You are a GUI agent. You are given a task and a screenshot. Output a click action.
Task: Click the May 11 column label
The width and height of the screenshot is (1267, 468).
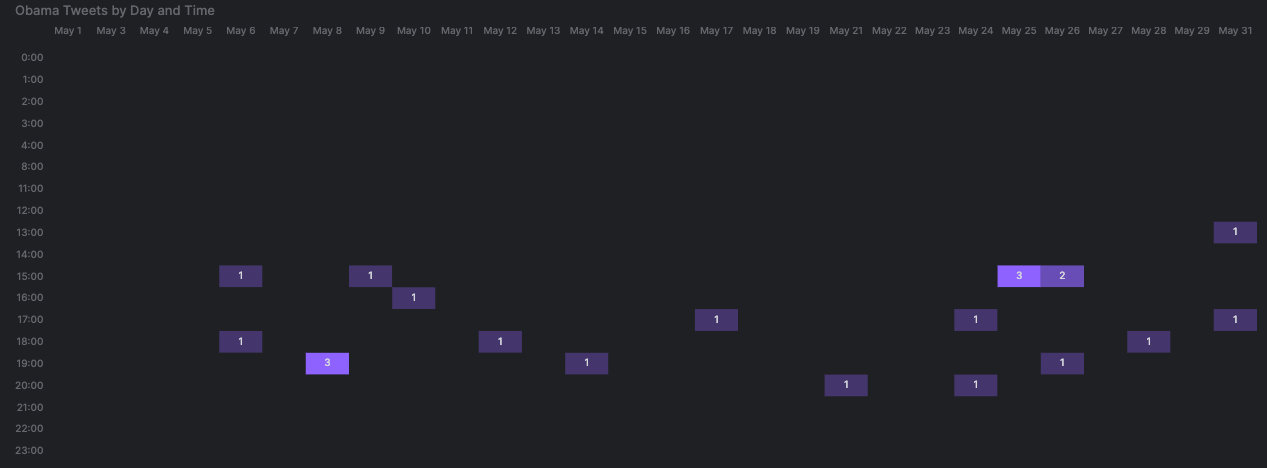tap(457, 31)
